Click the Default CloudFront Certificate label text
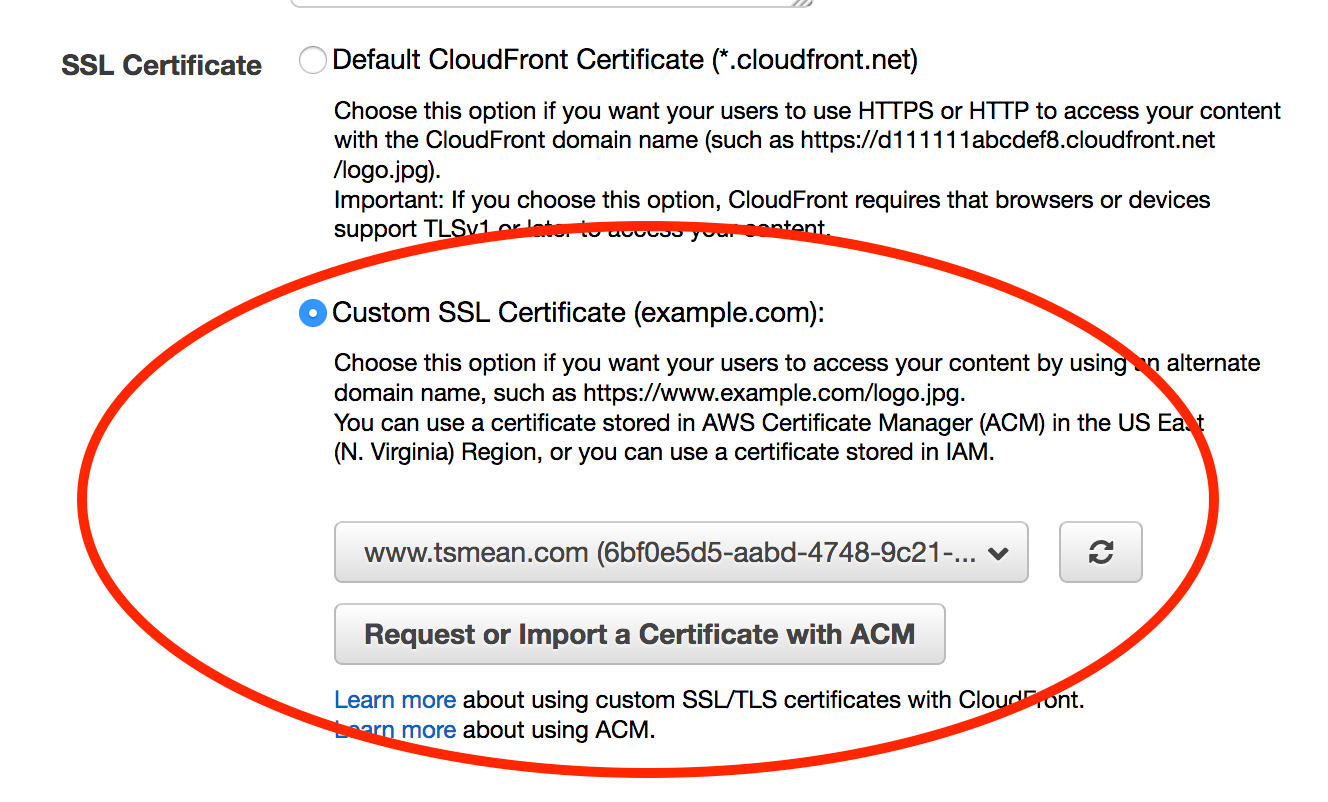This screenshot has width=1328, height=802. (624, 61)
